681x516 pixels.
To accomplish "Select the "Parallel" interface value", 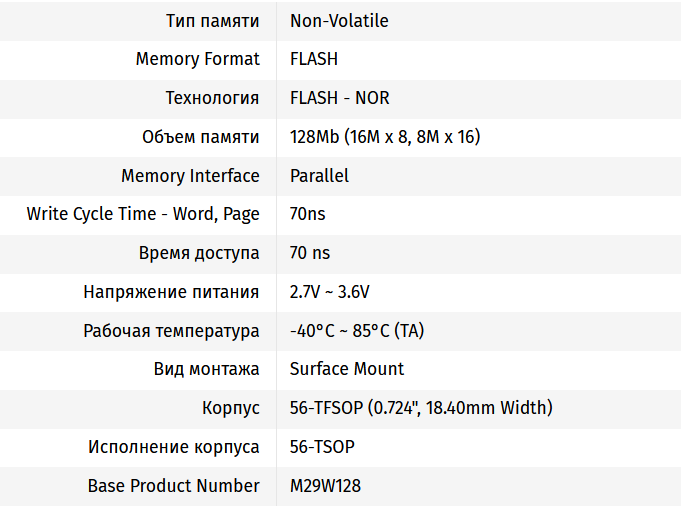I will click(x=319, y=176).
